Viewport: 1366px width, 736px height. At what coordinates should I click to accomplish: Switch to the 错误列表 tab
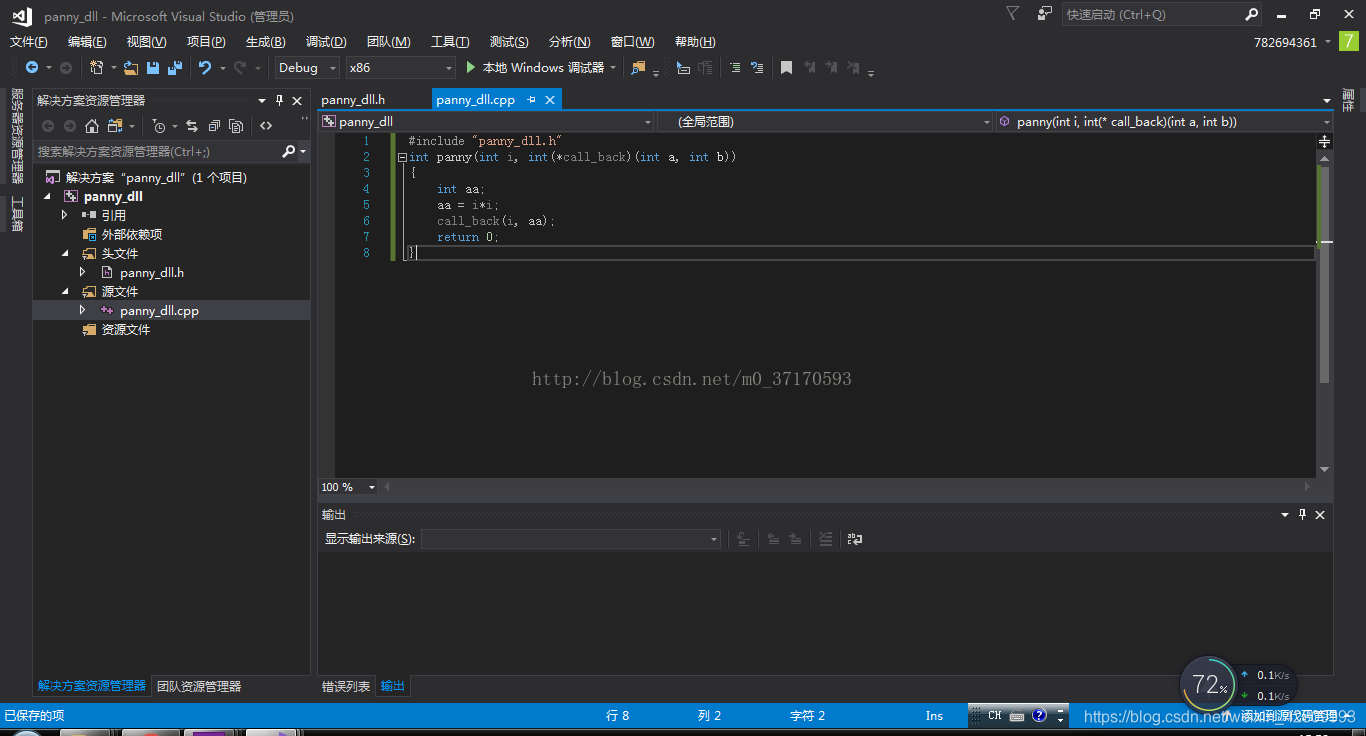coord(346,686)
